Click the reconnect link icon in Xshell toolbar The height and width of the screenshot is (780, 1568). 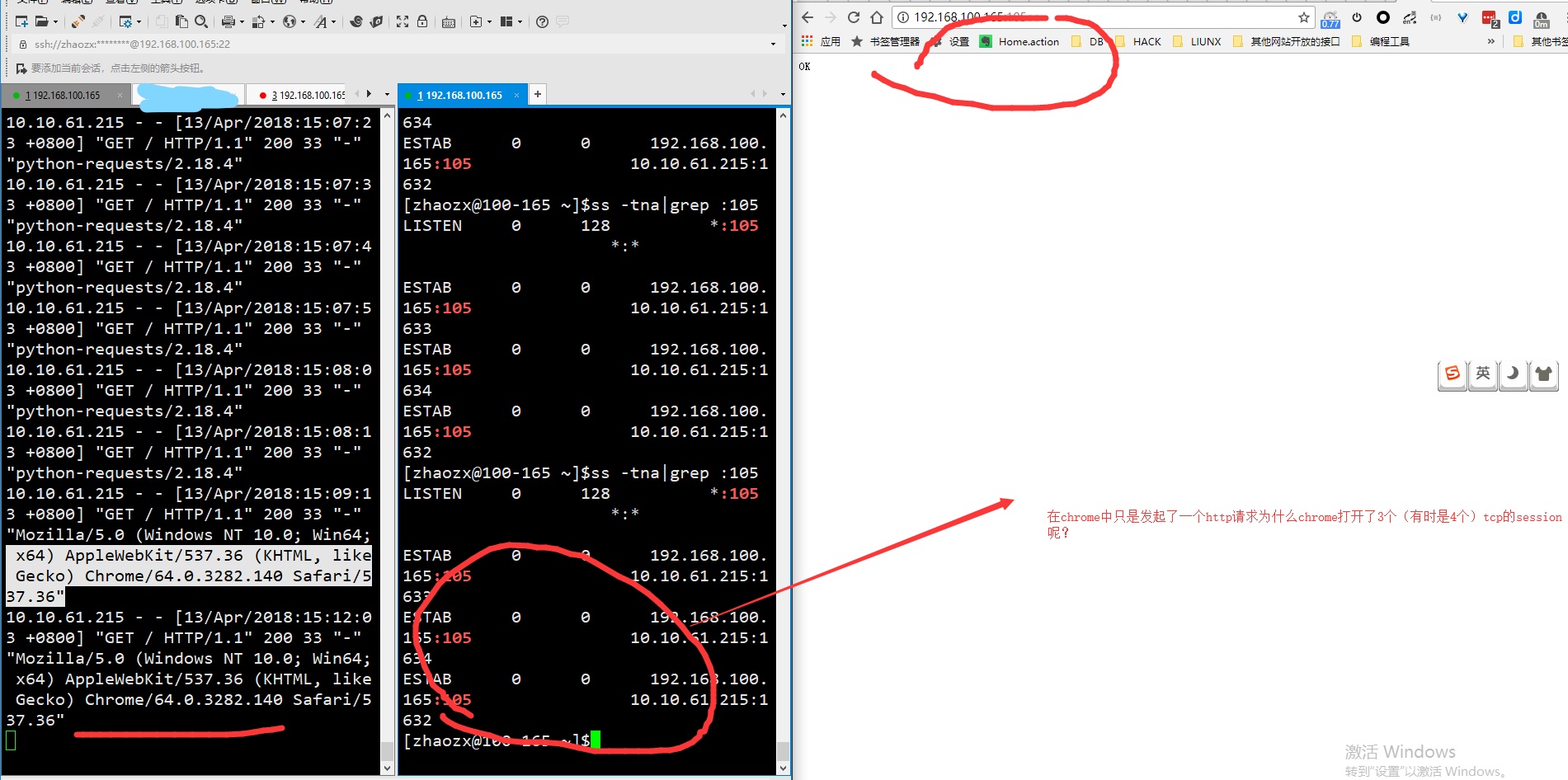tap(78, 21)
